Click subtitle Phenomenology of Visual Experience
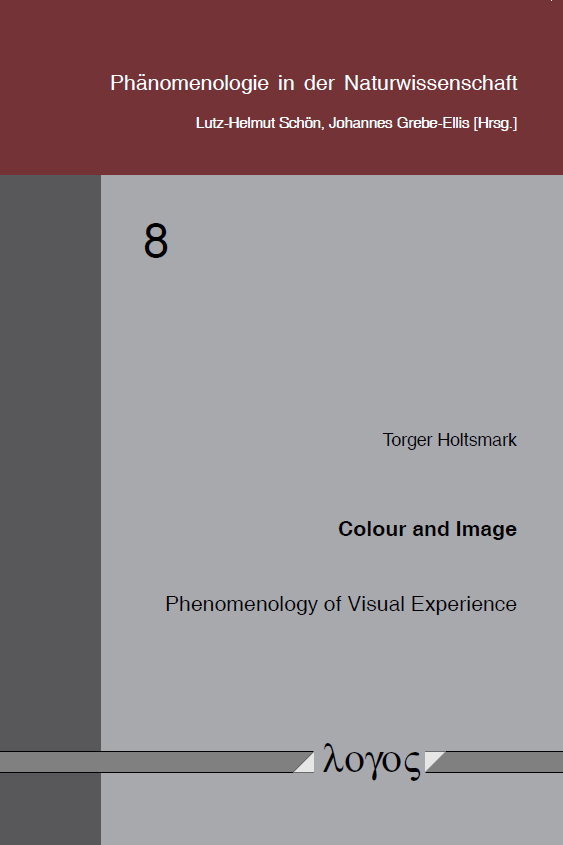Viewport: 563px width, 845px height. pyautogui.click(x=341, y=604)
